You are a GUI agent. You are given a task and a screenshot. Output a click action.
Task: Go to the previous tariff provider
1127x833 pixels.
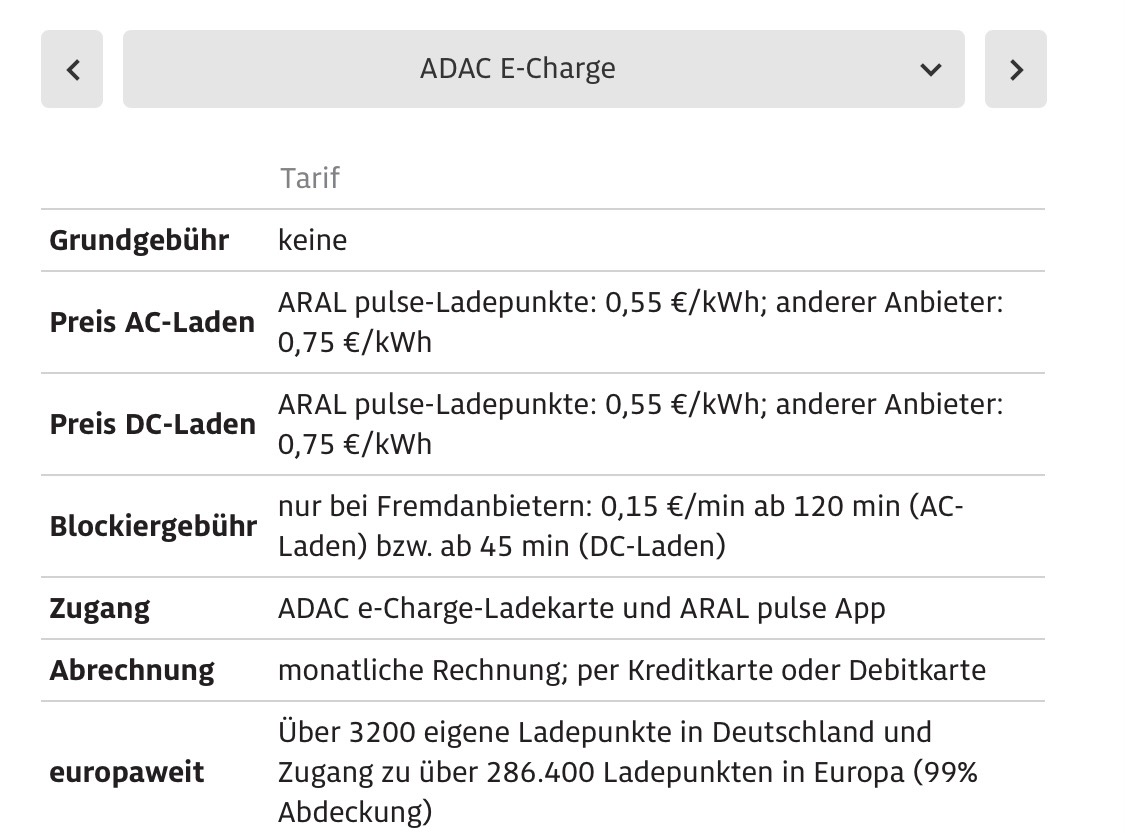(72, 69)
